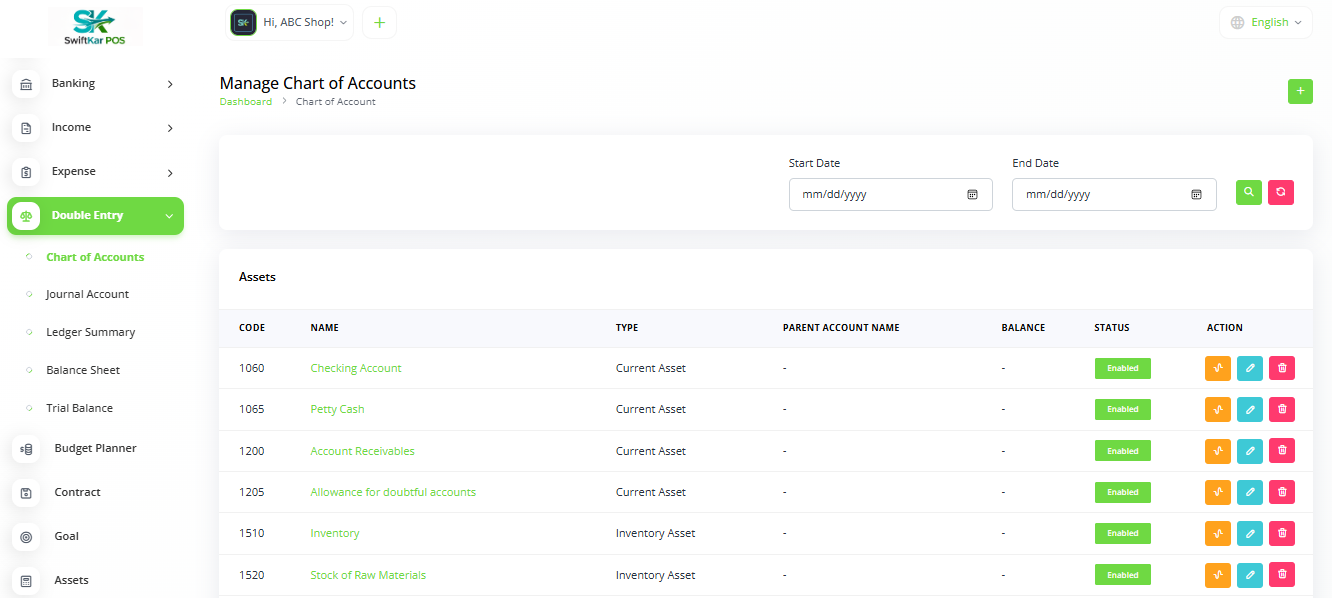Expand the Banking sidebar menu
The width and height of the screenshot is (1332, 598).
[x=95, y=84]
